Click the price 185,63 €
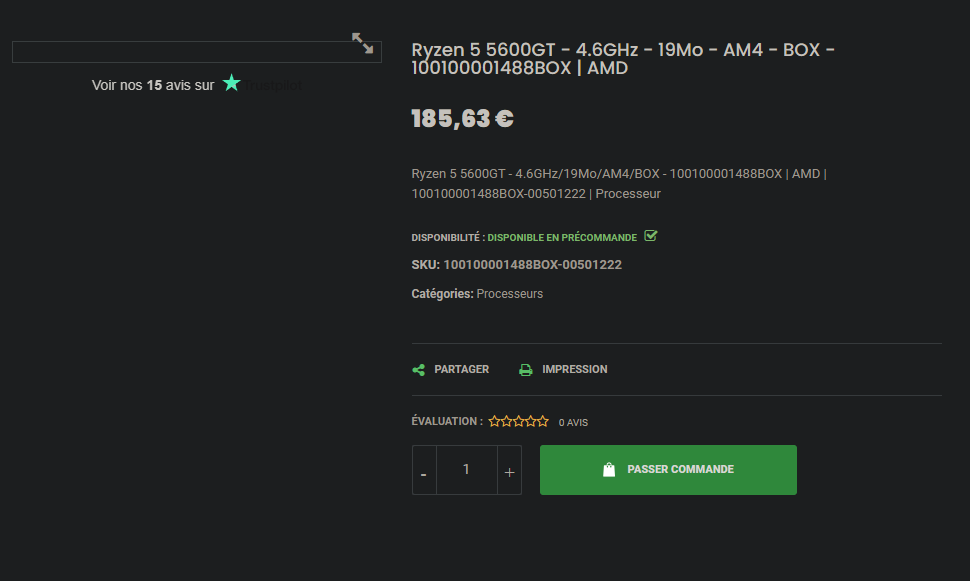 pos(462,118)
